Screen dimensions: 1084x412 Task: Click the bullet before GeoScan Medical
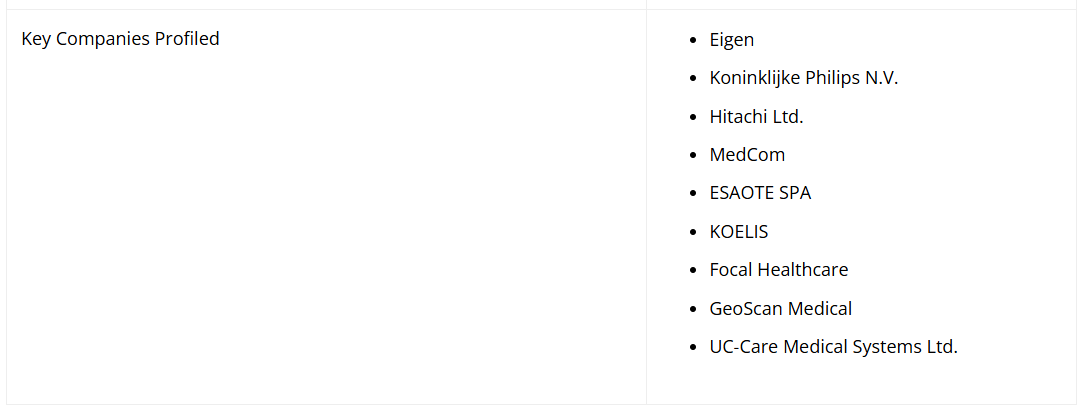click(x=695, y=309)
